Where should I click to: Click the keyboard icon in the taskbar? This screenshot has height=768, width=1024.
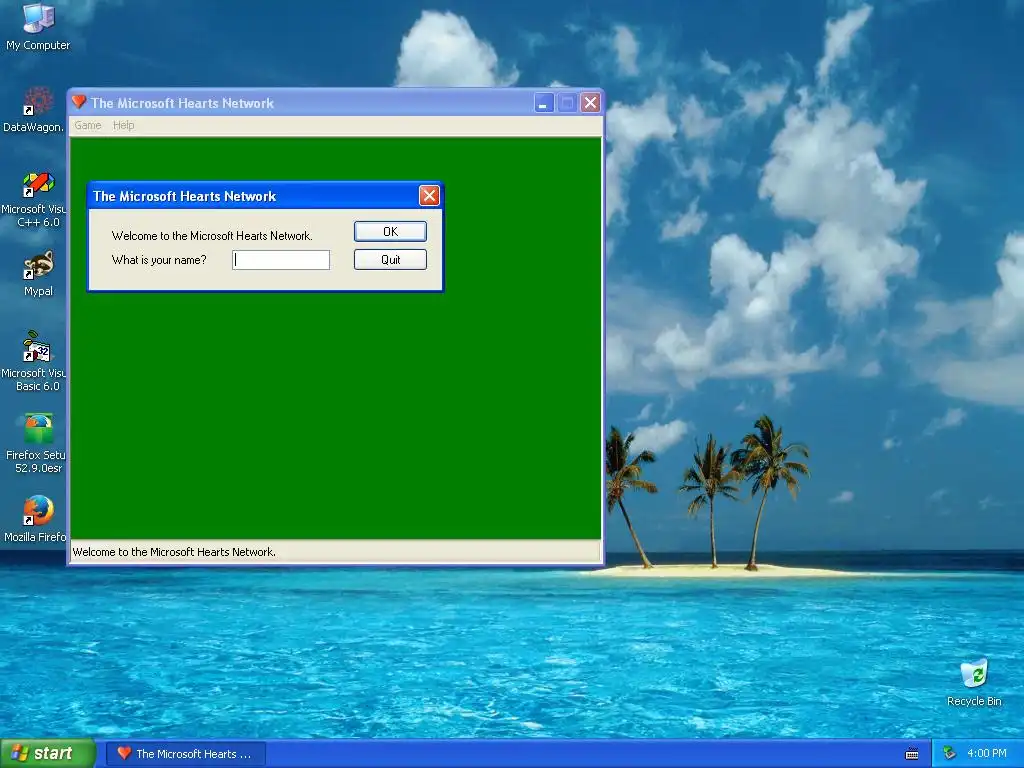(x=912, y=754)
